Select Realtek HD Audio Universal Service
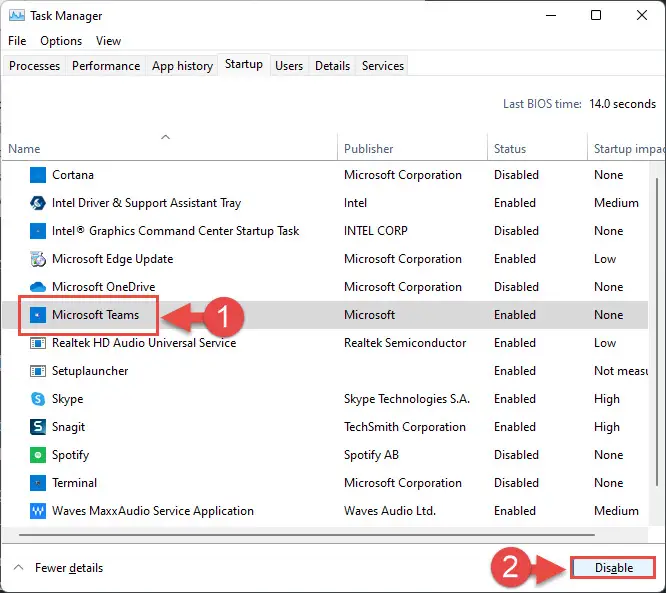666x593 pixels. pyautogui.click(x=144, y=343)
